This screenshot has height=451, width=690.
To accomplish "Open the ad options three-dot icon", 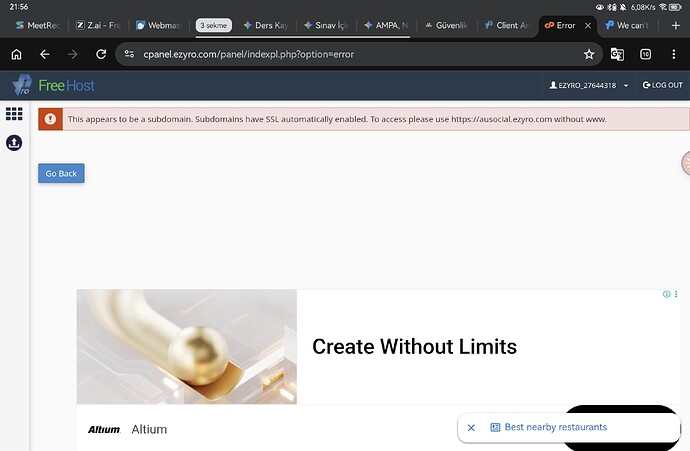I will (x=676, y=294).
